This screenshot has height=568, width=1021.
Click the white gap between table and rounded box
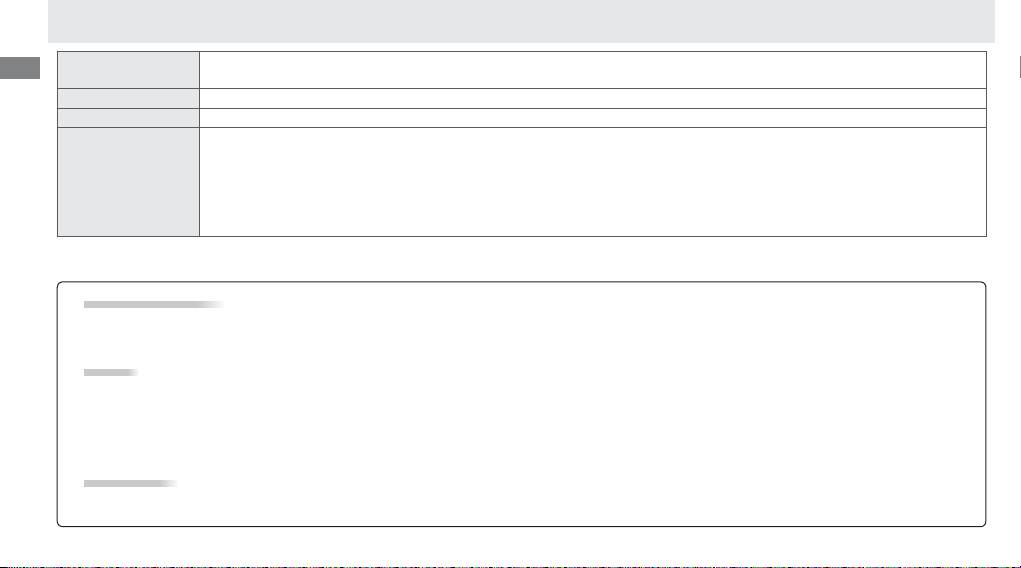521,259
